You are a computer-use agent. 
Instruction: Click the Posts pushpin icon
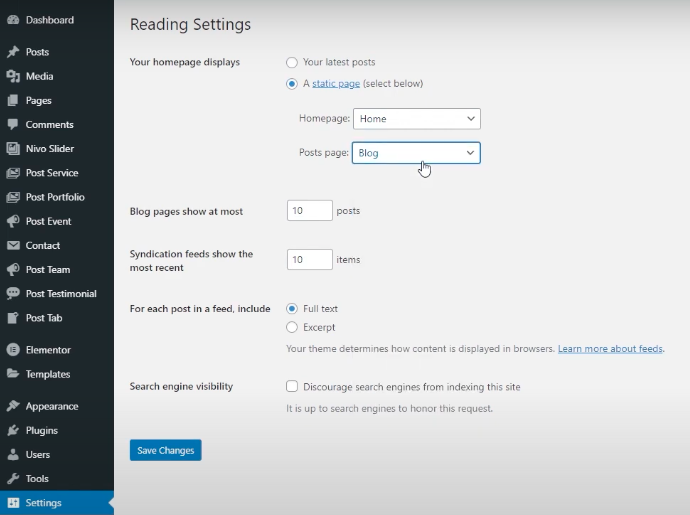13,52
